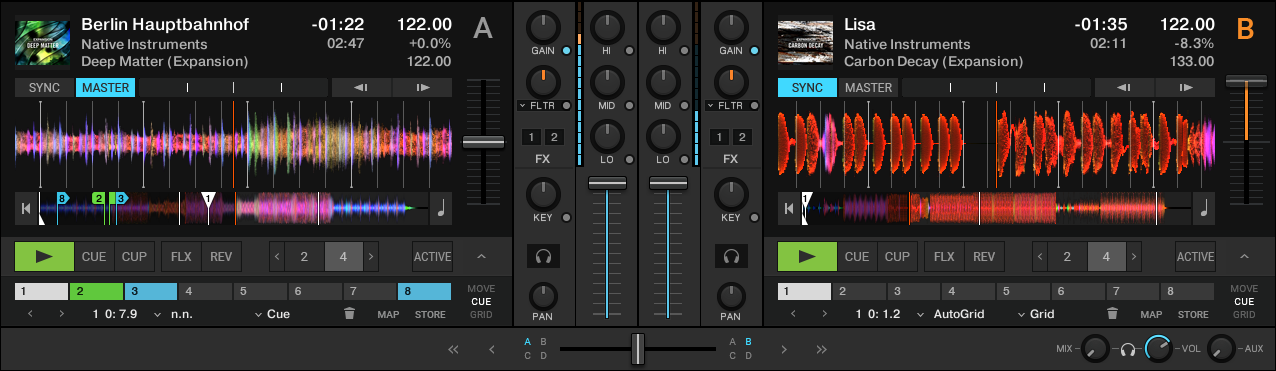This screenshot has width=1276, height=371.
Task: Disable SYNC on Deck B
Action: click(807, 88)
